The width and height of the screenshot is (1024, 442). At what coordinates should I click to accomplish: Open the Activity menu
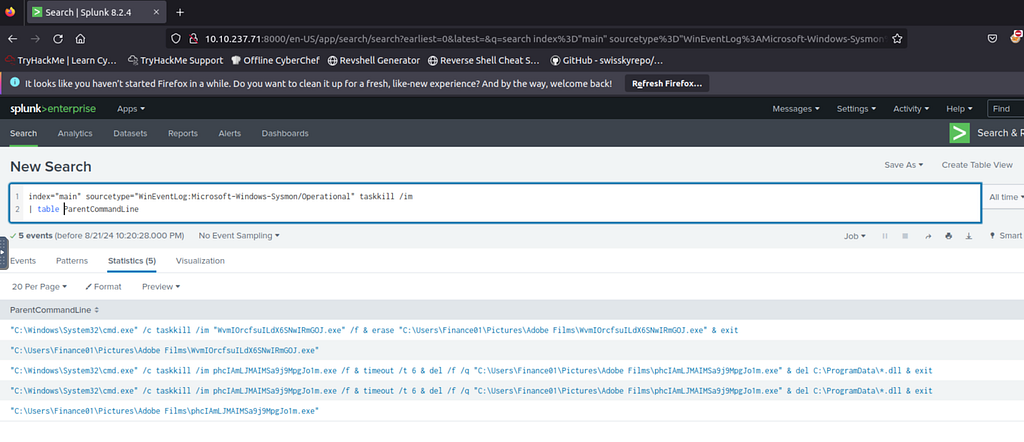[x=911, y=108]
